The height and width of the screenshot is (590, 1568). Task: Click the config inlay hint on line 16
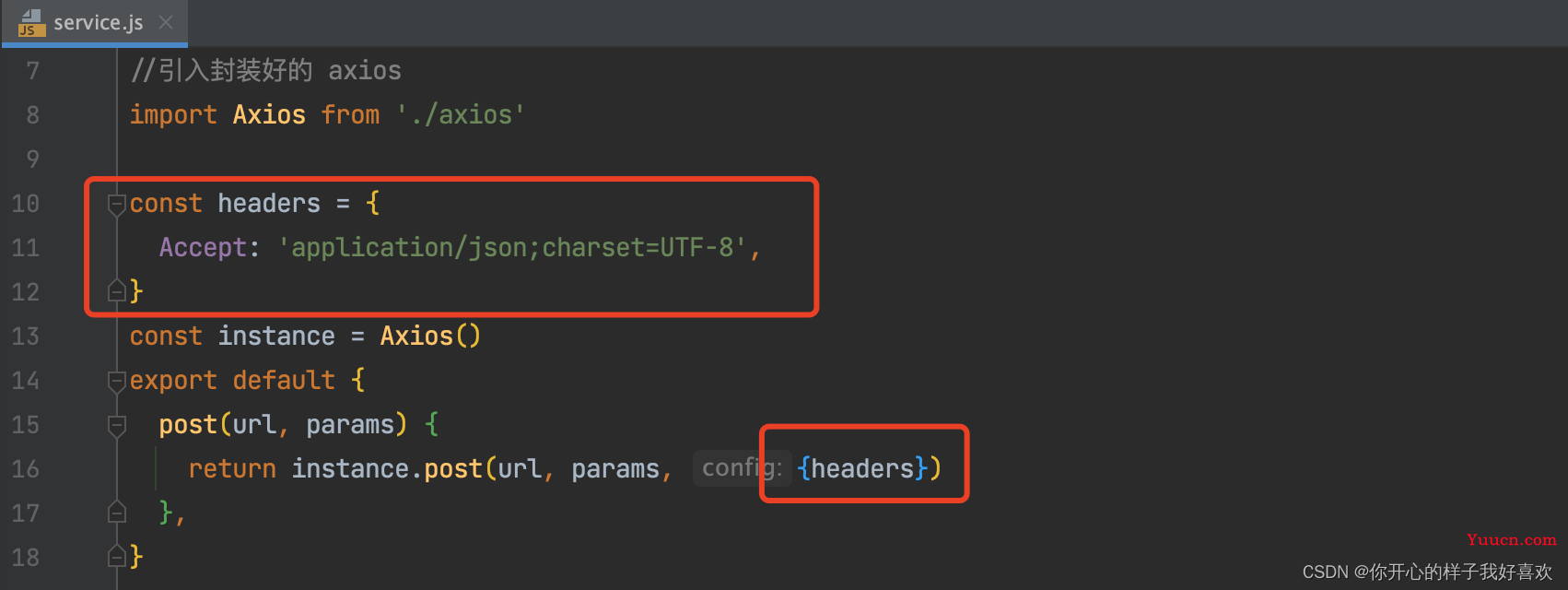click(x=742, y=468)
